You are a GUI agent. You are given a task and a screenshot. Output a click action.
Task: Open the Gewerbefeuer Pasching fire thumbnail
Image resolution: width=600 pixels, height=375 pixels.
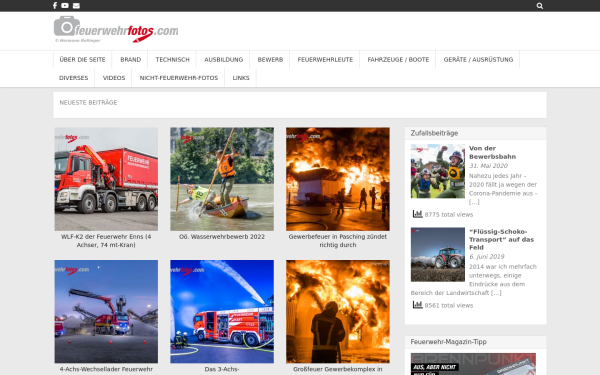pos(338,179)
